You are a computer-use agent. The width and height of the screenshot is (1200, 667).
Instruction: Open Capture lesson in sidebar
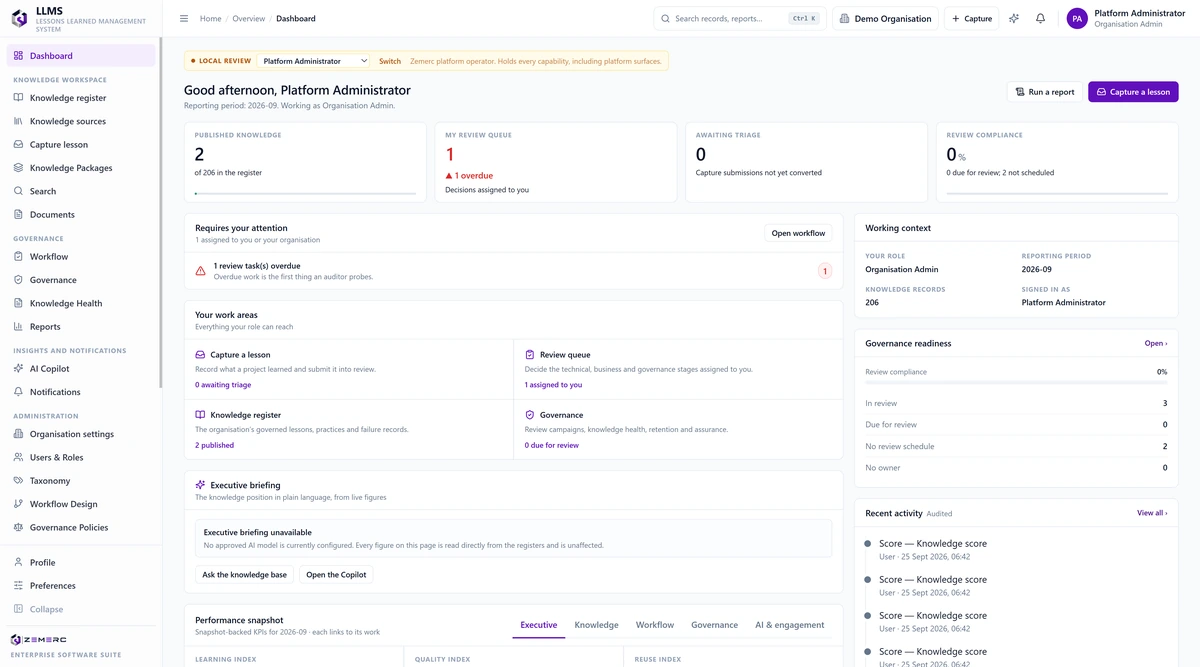point(80,144)
